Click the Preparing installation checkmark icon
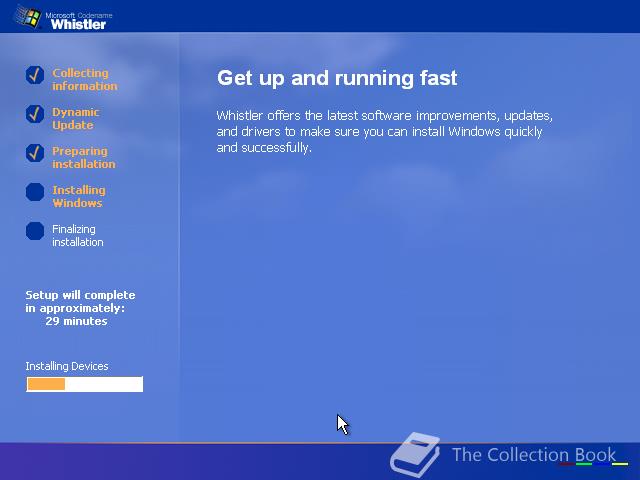This screenshot has width=640, height=480. point(35,153)
